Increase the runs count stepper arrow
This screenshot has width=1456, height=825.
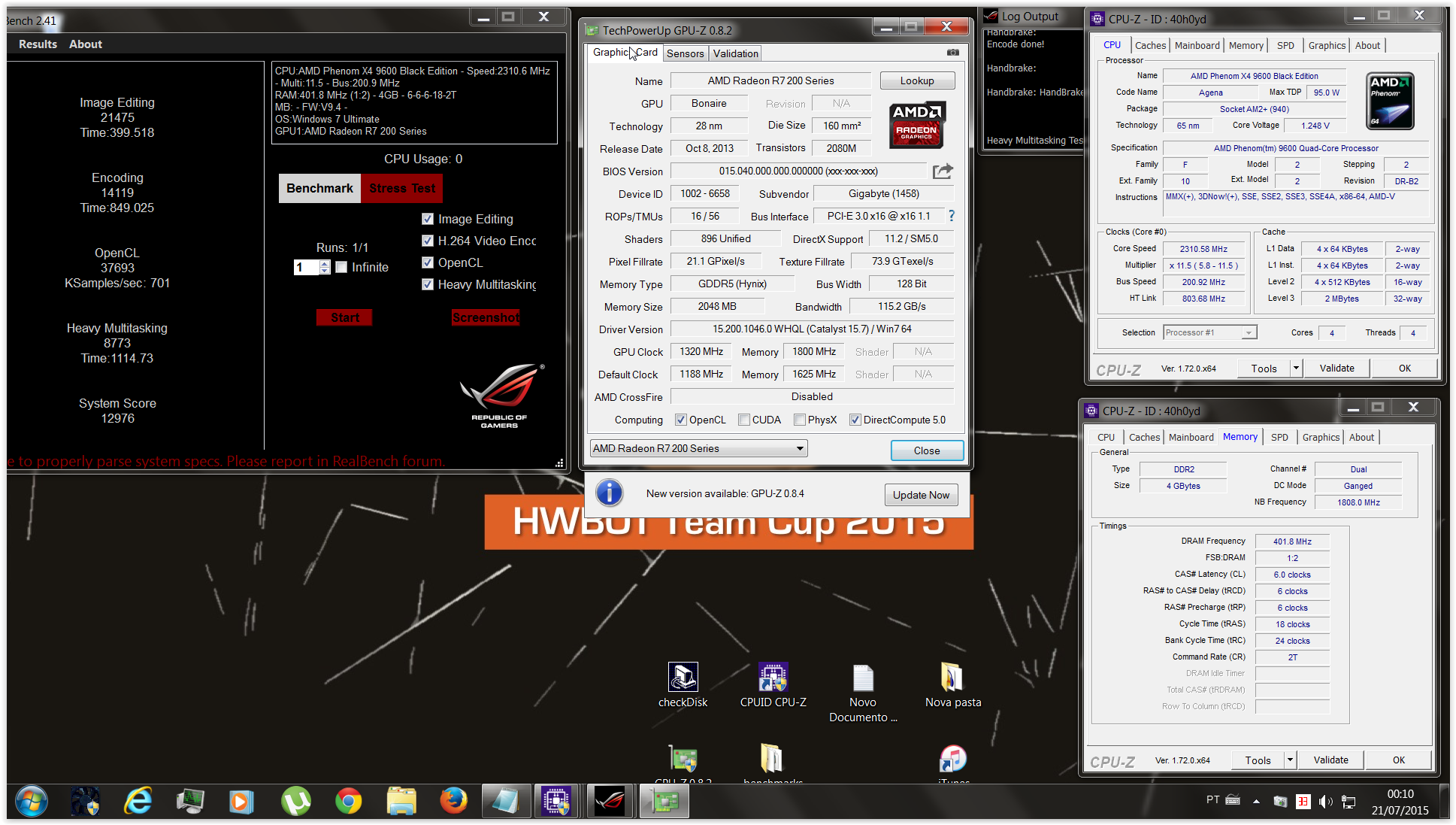click(325, 263)
